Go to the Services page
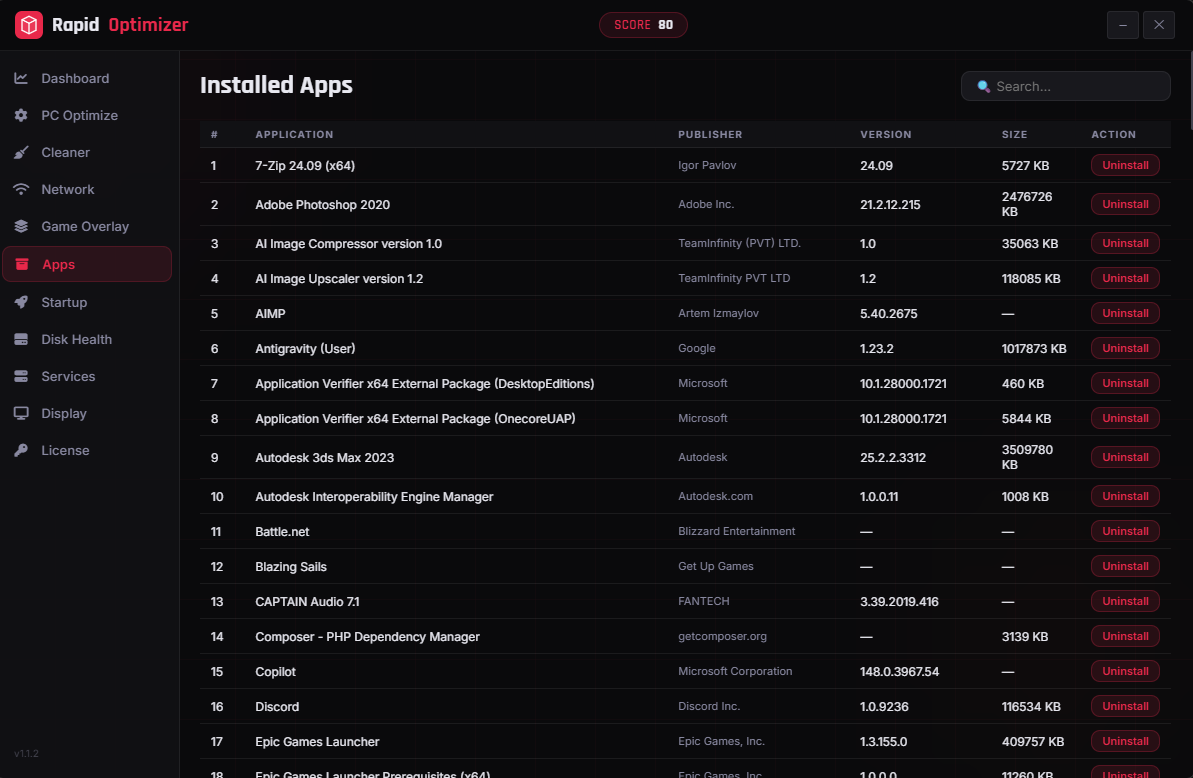1193x778 pixels. coord(87,376)
